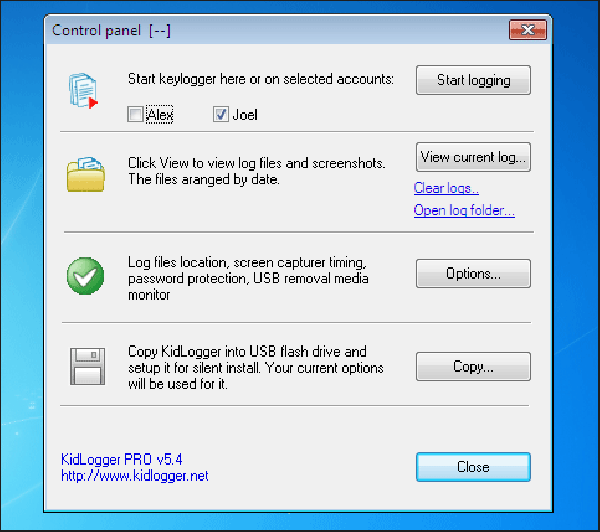This screenshot has height=532, width=600.
Task: Enable the Alex account checkbox
Action: pos(135,114)
